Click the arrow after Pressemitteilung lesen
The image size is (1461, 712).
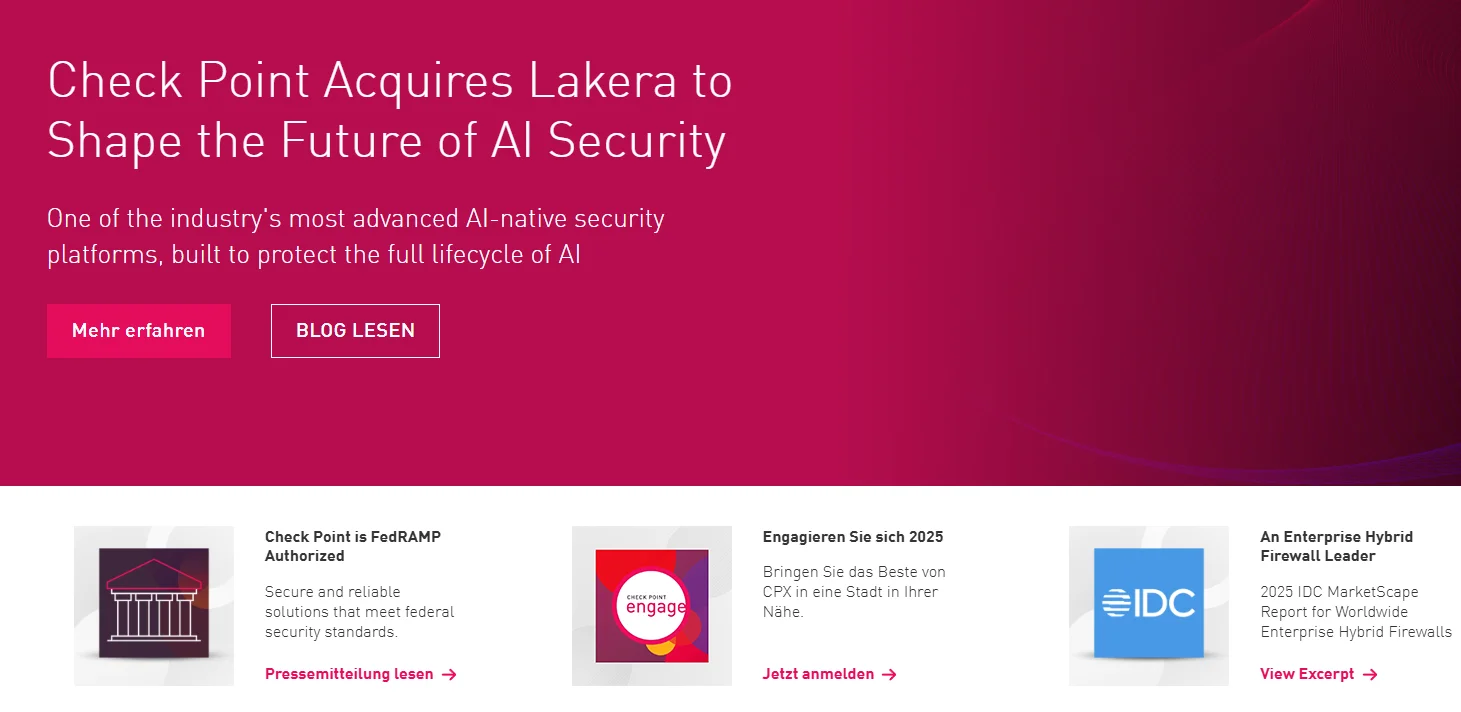449,675
